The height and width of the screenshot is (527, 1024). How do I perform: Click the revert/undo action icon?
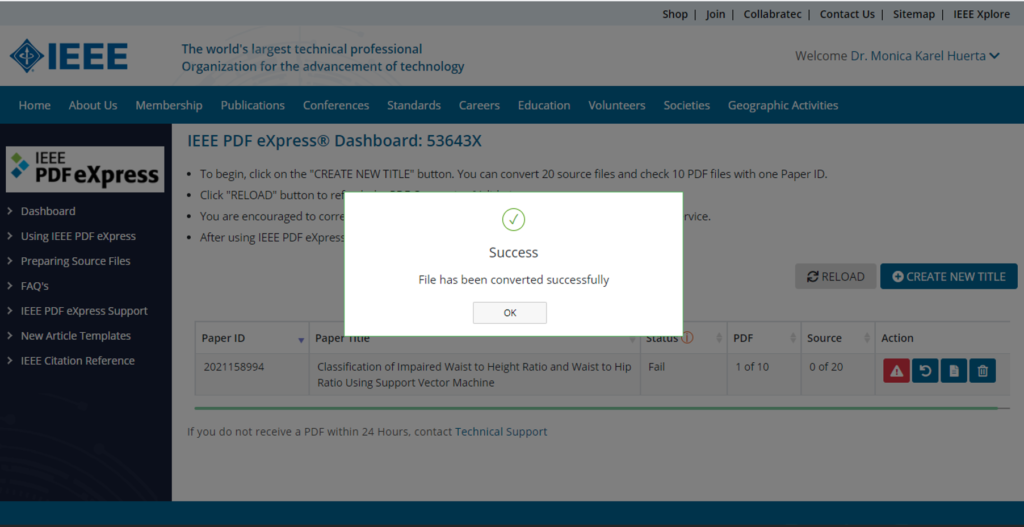[925, 371]
